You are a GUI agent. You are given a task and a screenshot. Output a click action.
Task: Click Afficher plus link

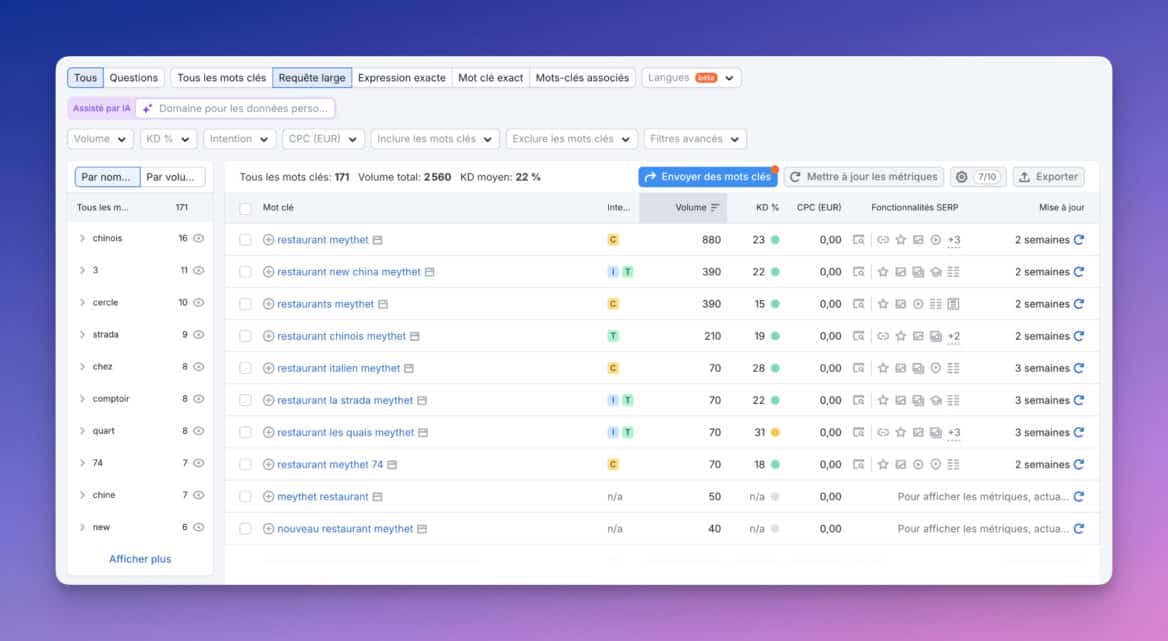[x=140, y=559]
